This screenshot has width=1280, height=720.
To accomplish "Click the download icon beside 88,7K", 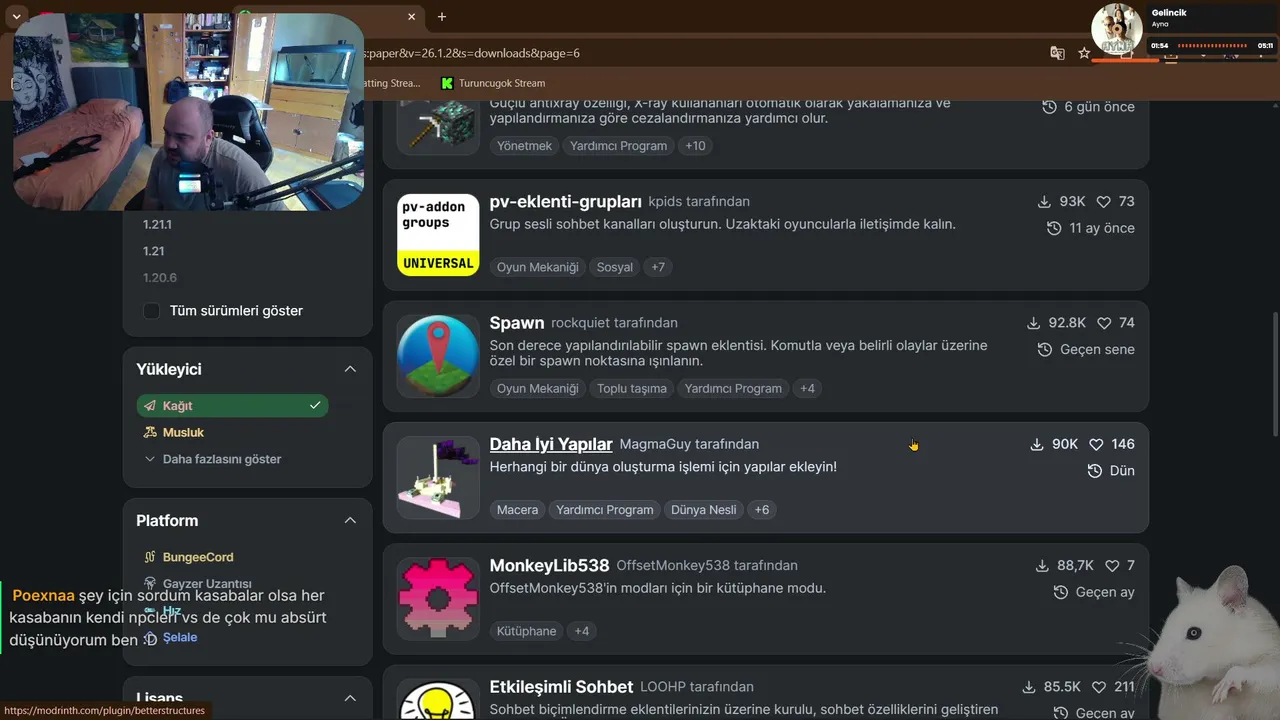I will point(1042,566).
